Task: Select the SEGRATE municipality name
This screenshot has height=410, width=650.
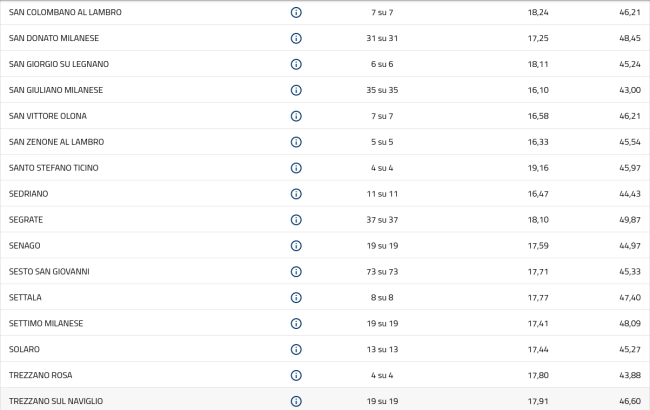Action: (x=26, y=220)
